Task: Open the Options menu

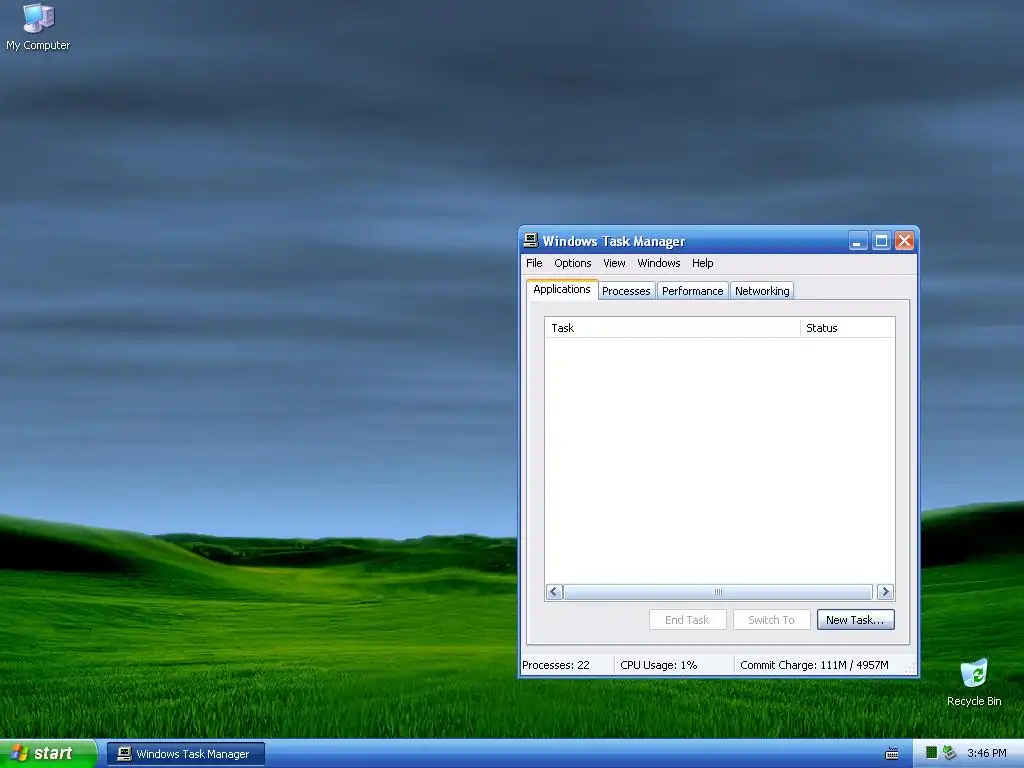Action: tap(573, 263)
